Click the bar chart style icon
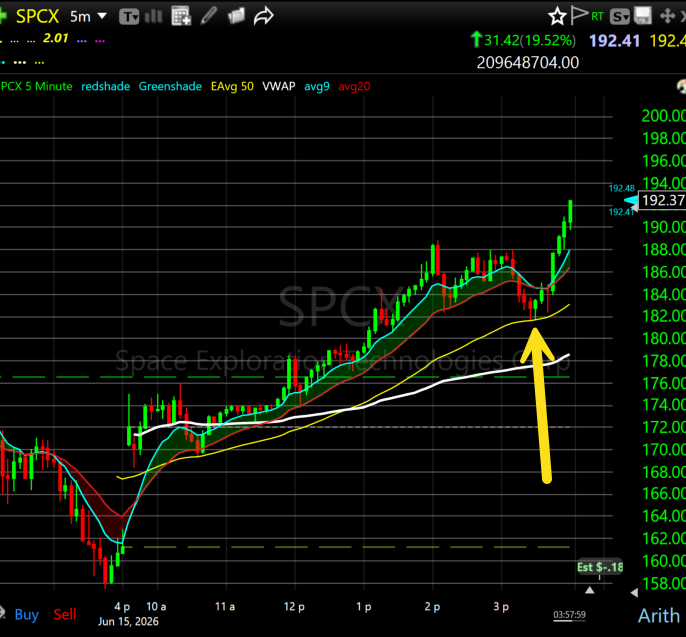Image resolution: width=686 pixels, height=637 pixels. pos(153,17)
